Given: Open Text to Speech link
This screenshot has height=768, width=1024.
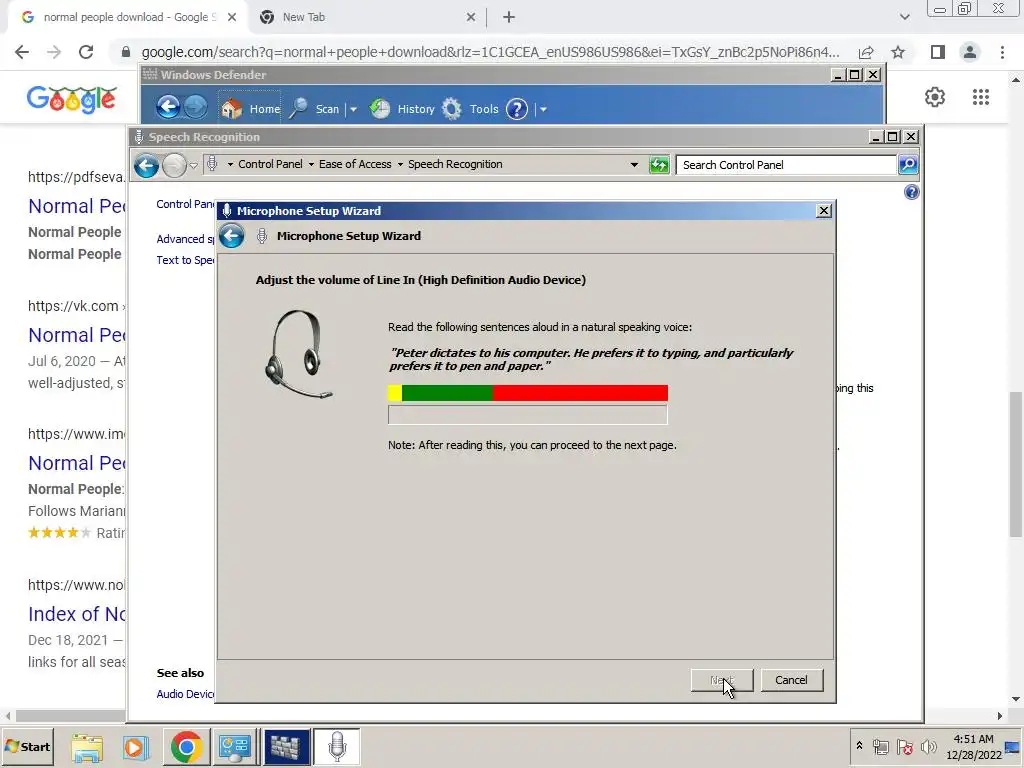Looking at the screenshot, I should click(185, 260).
